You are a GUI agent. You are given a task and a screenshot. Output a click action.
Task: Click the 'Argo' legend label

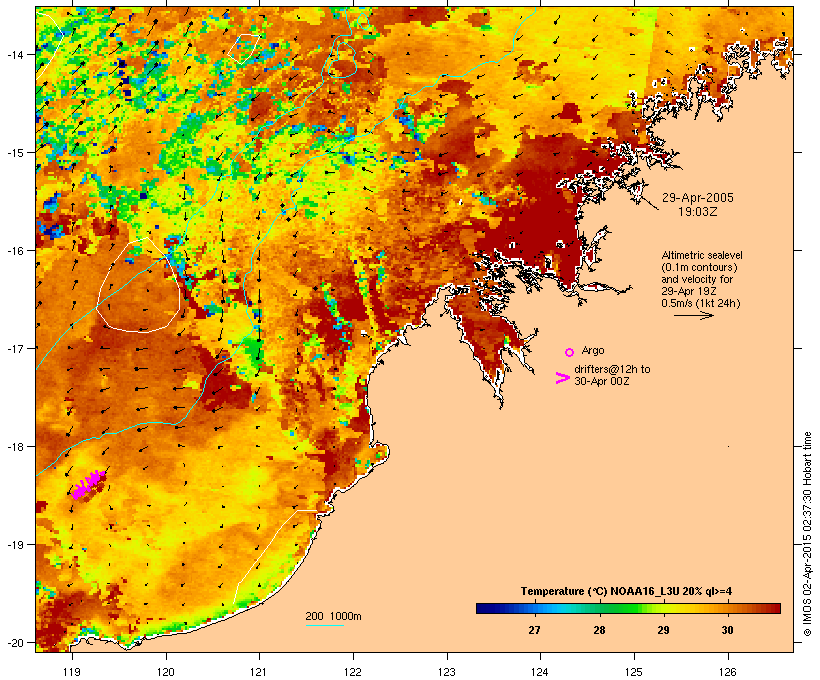[593, 350]
